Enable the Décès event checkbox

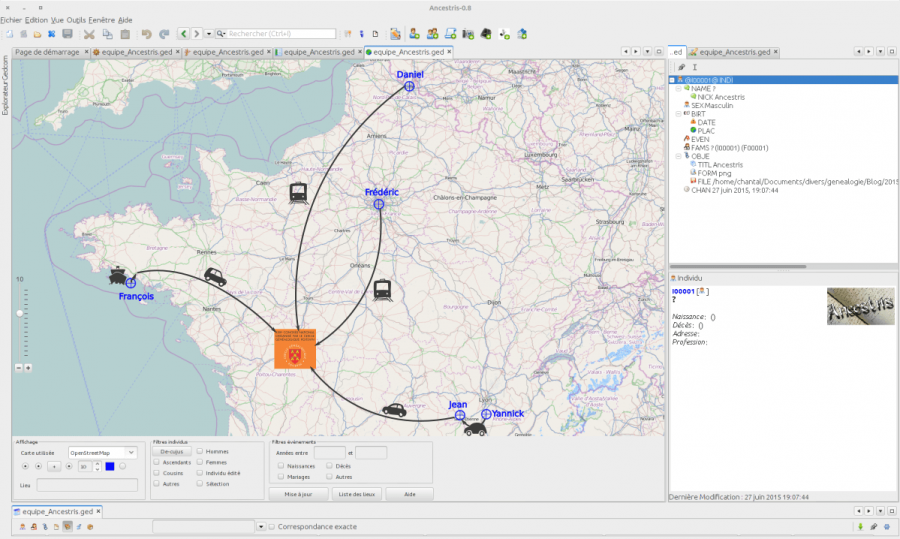[329, 466]
